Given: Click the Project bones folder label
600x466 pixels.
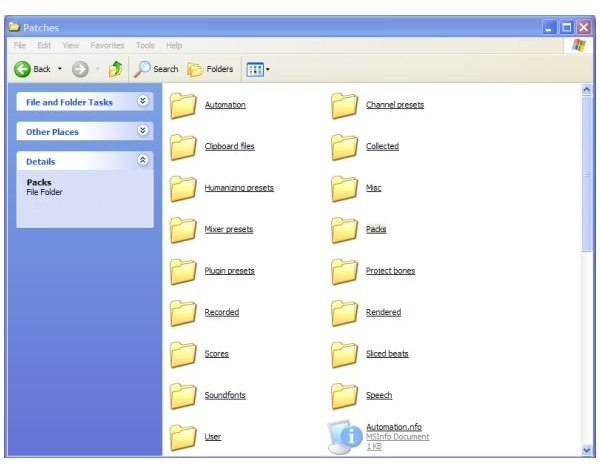Looking at the screenshot, I should tap(390, 271).
